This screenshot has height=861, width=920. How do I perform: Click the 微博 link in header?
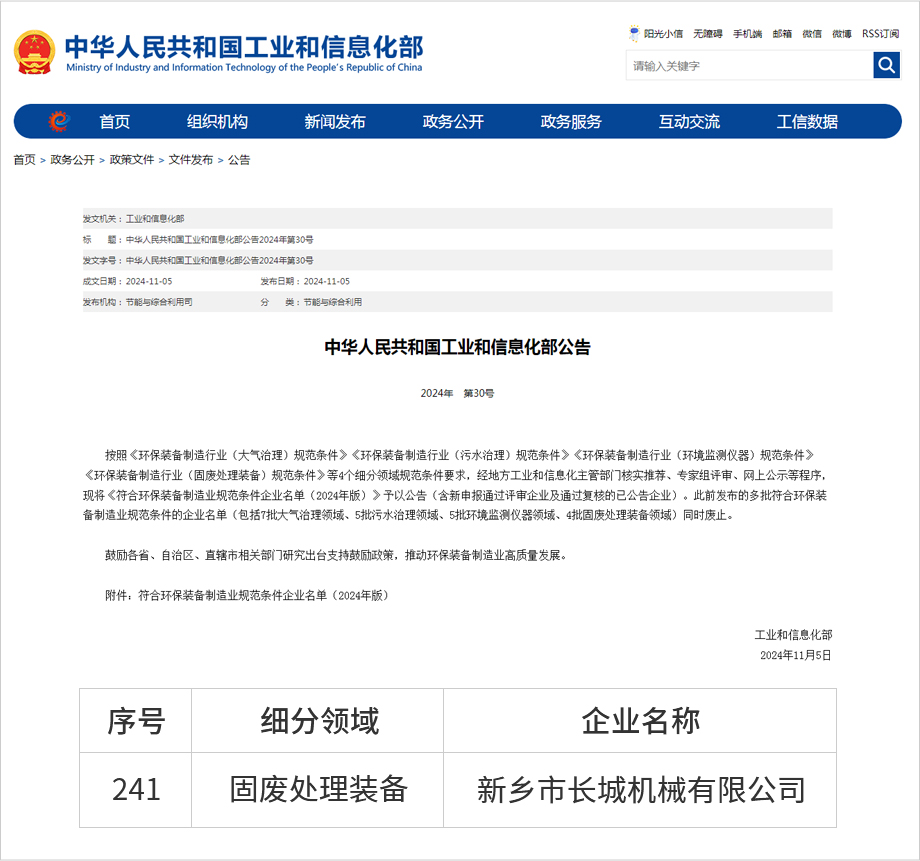pos(842,34)
